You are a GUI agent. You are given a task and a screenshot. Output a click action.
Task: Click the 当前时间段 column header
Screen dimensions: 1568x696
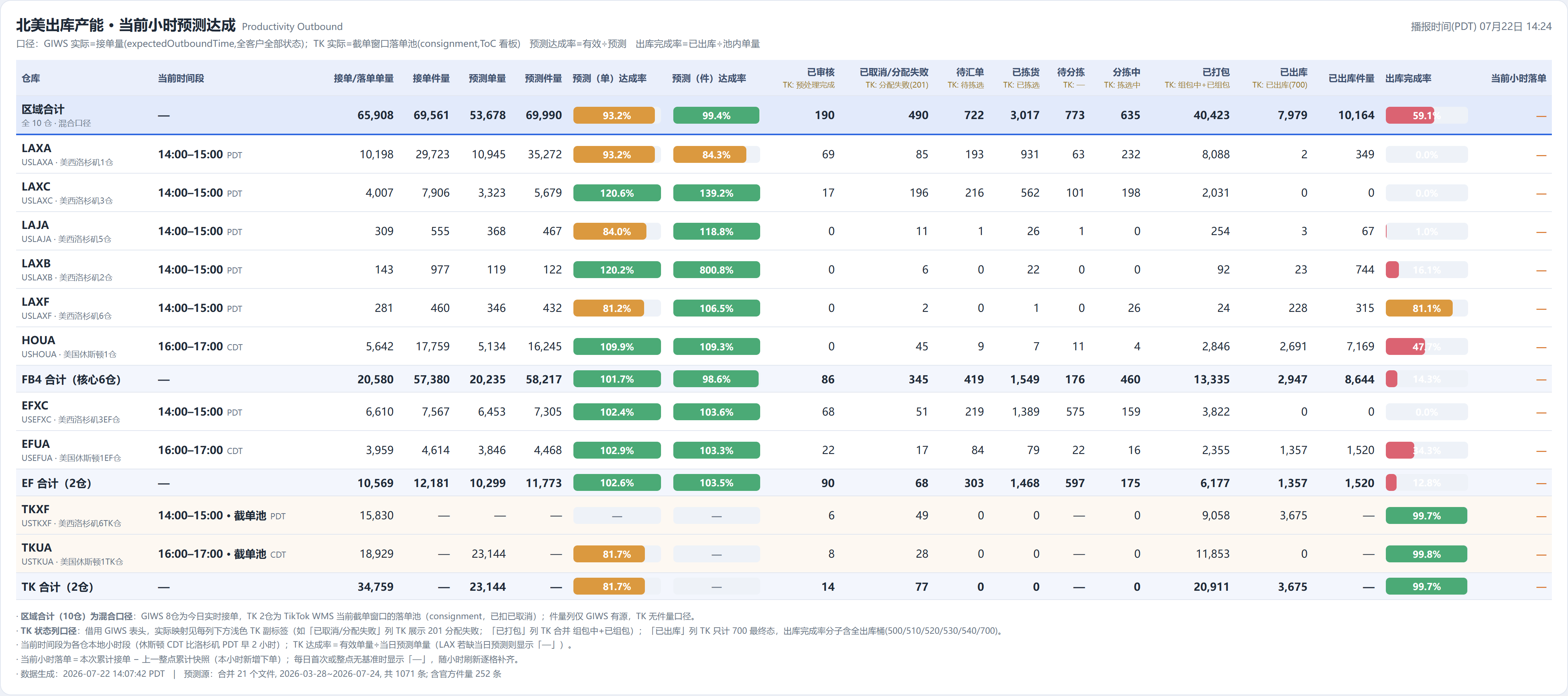tap(181, 78)
